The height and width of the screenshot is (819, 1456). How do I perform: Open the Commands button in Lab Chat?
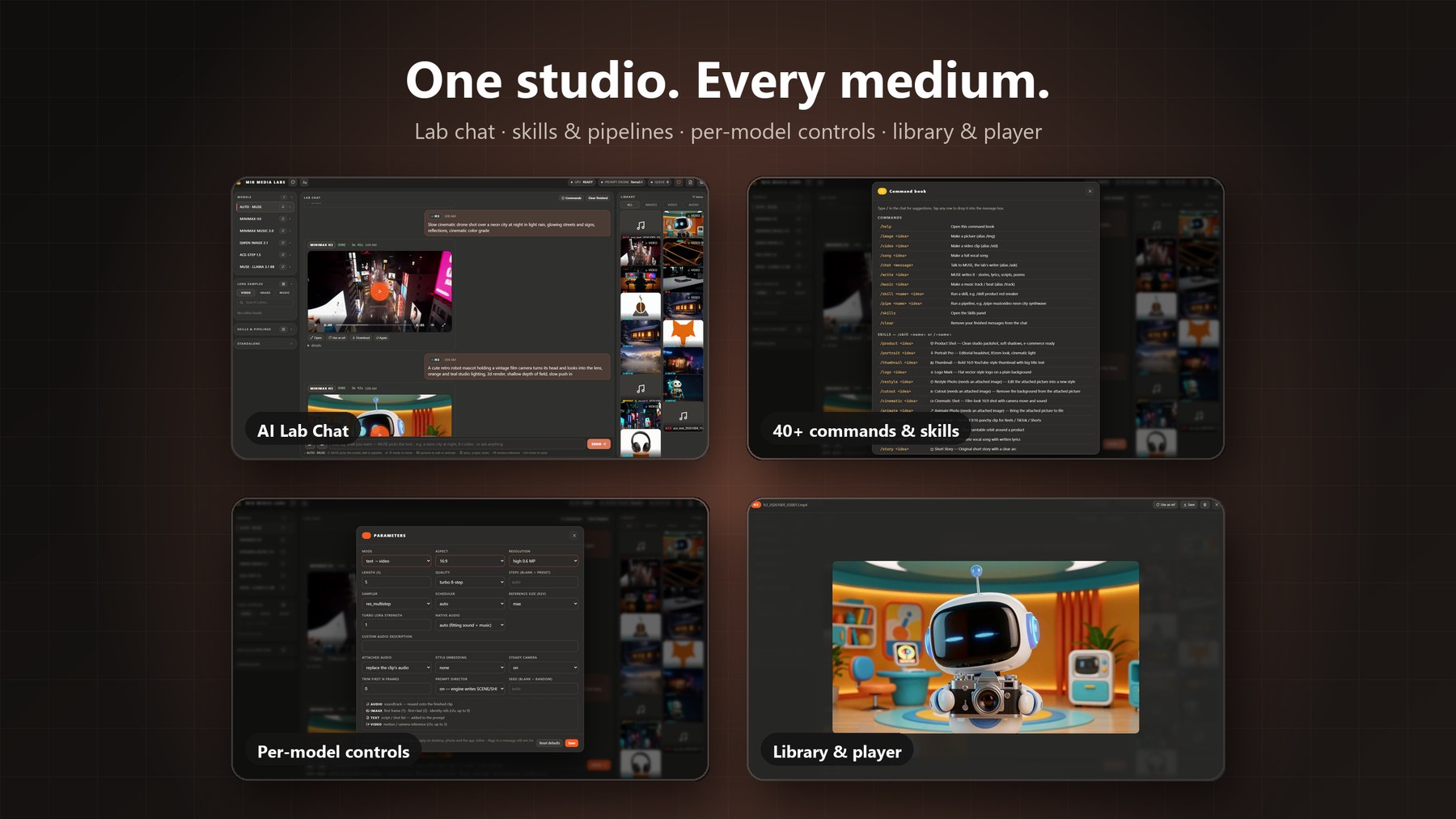571,197
